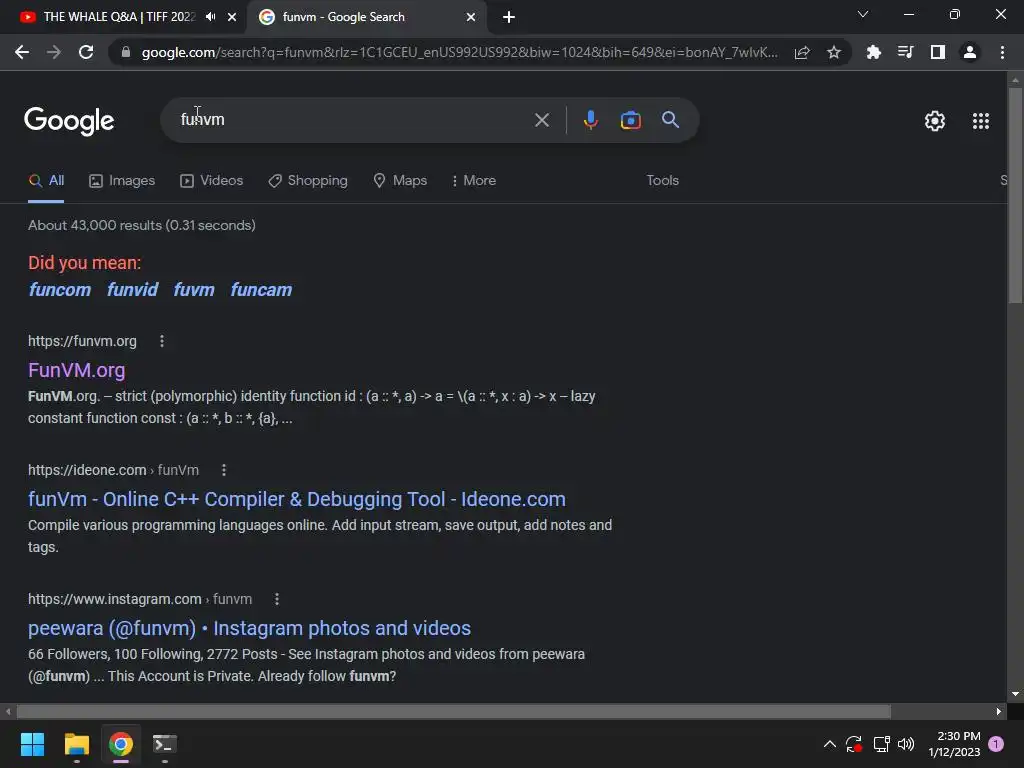Expand the More search filters menu
Viewport: 1024px width, 768px height.
(473, 180)
